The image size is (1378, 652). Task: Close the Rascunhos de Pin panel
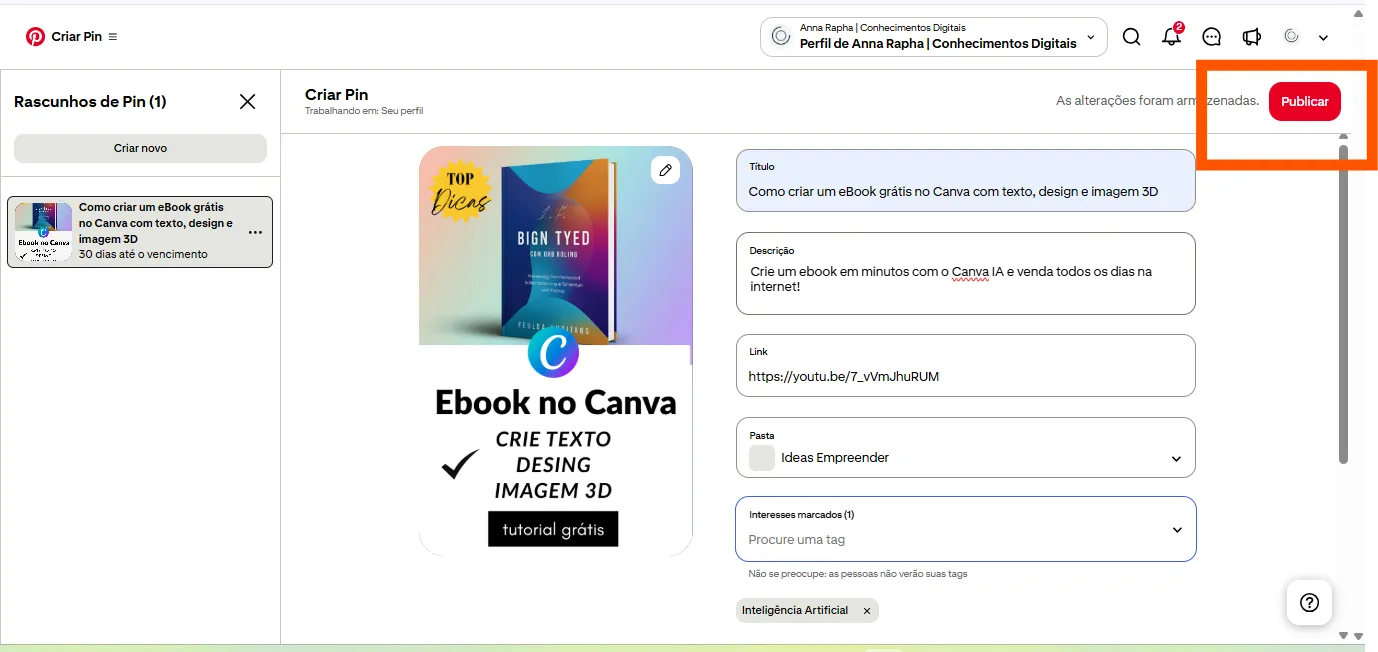(247, 101)
